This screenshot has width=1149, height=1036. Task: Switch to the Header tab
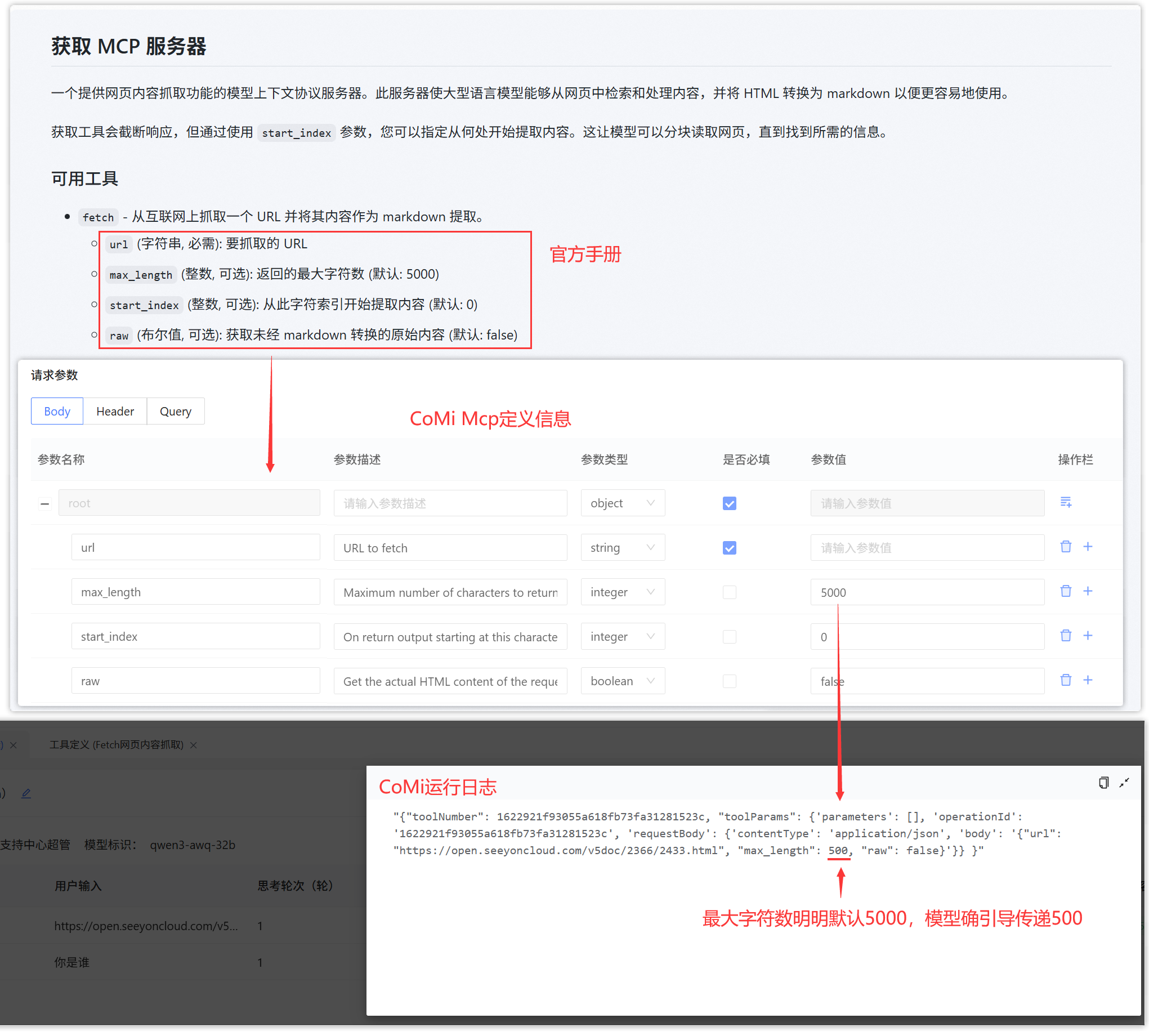(115, 412)
